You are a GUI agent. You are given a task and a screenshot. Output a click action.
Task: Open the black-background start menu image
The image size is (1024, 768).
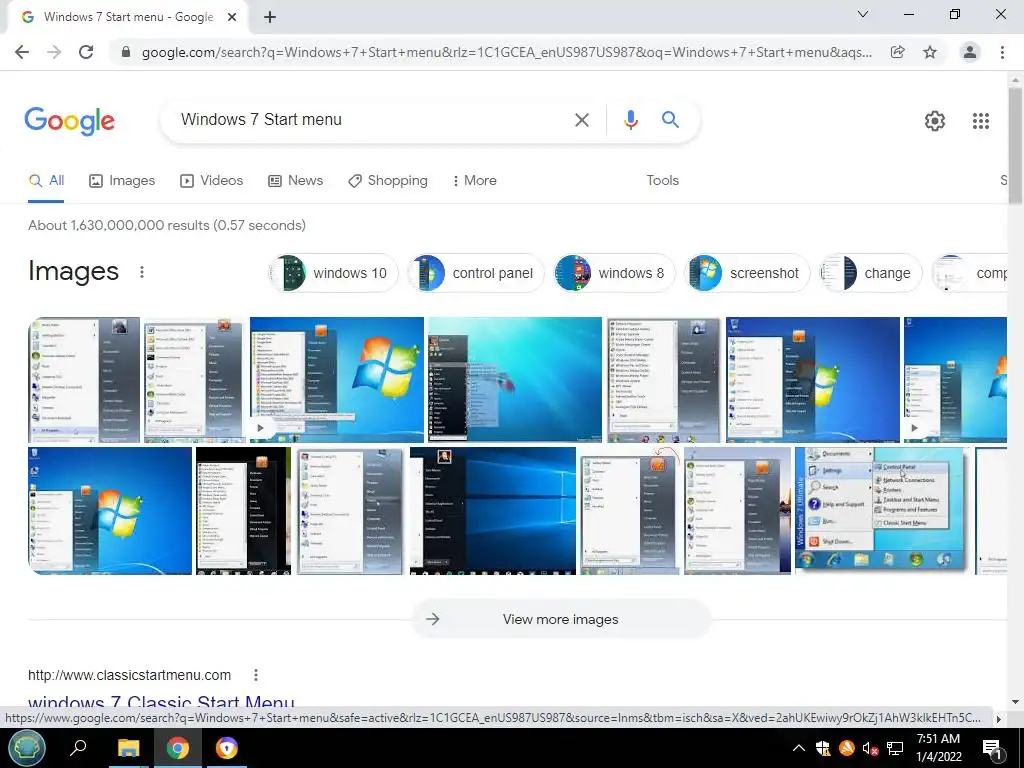tap(244, 511)
